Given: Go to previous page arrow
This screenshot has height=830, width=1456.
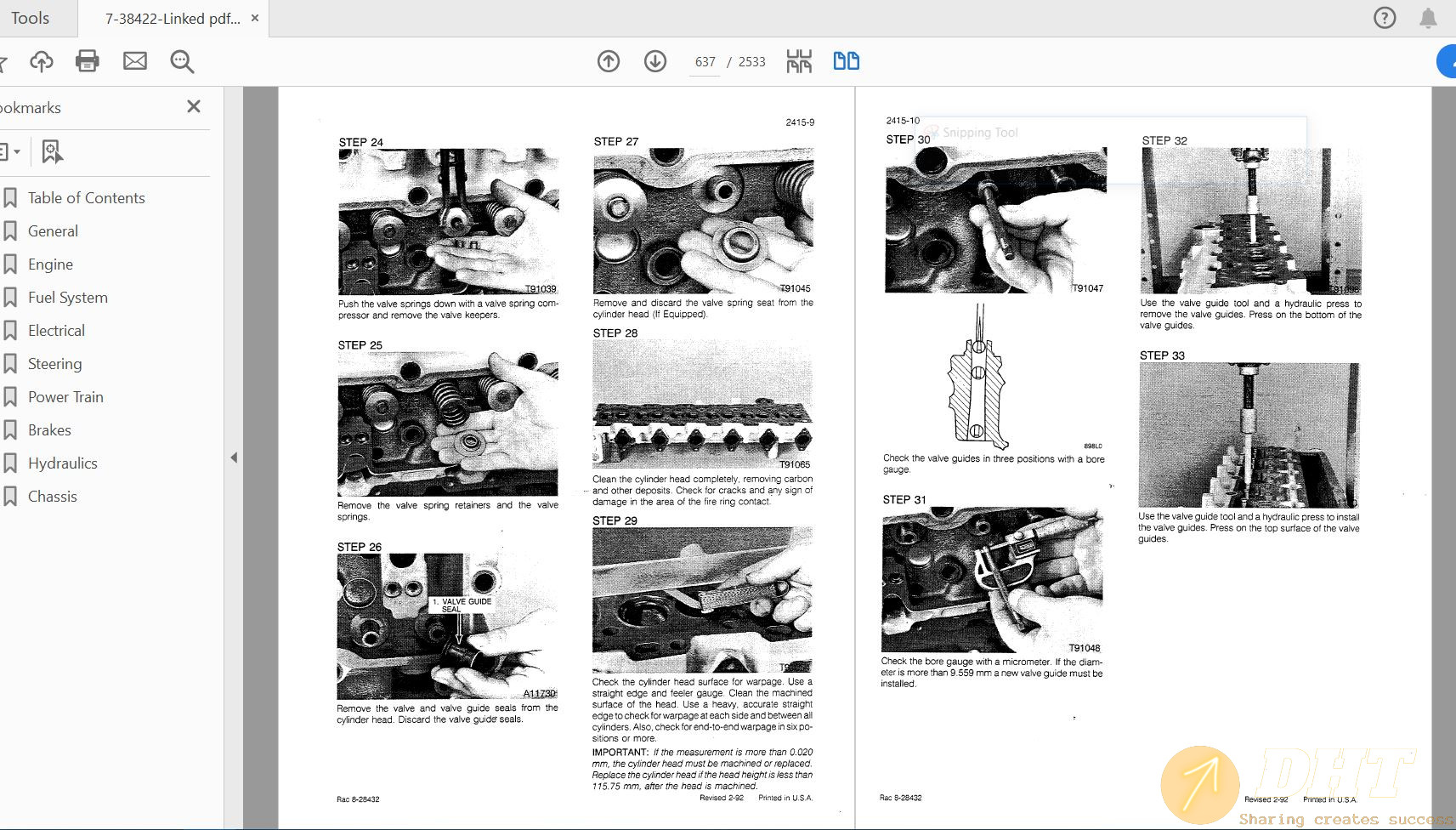Looking at the screenshot, I should coord(609,61).
